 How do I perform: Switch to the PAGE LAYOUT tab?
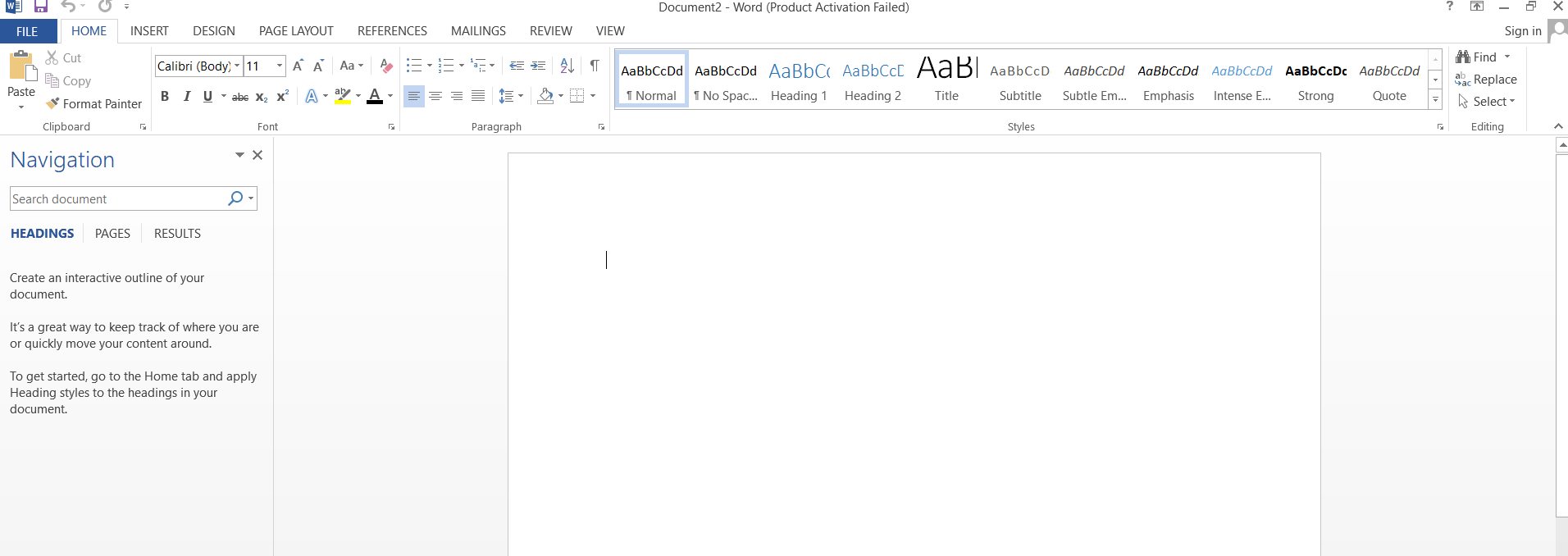click(x=296, y=31)
